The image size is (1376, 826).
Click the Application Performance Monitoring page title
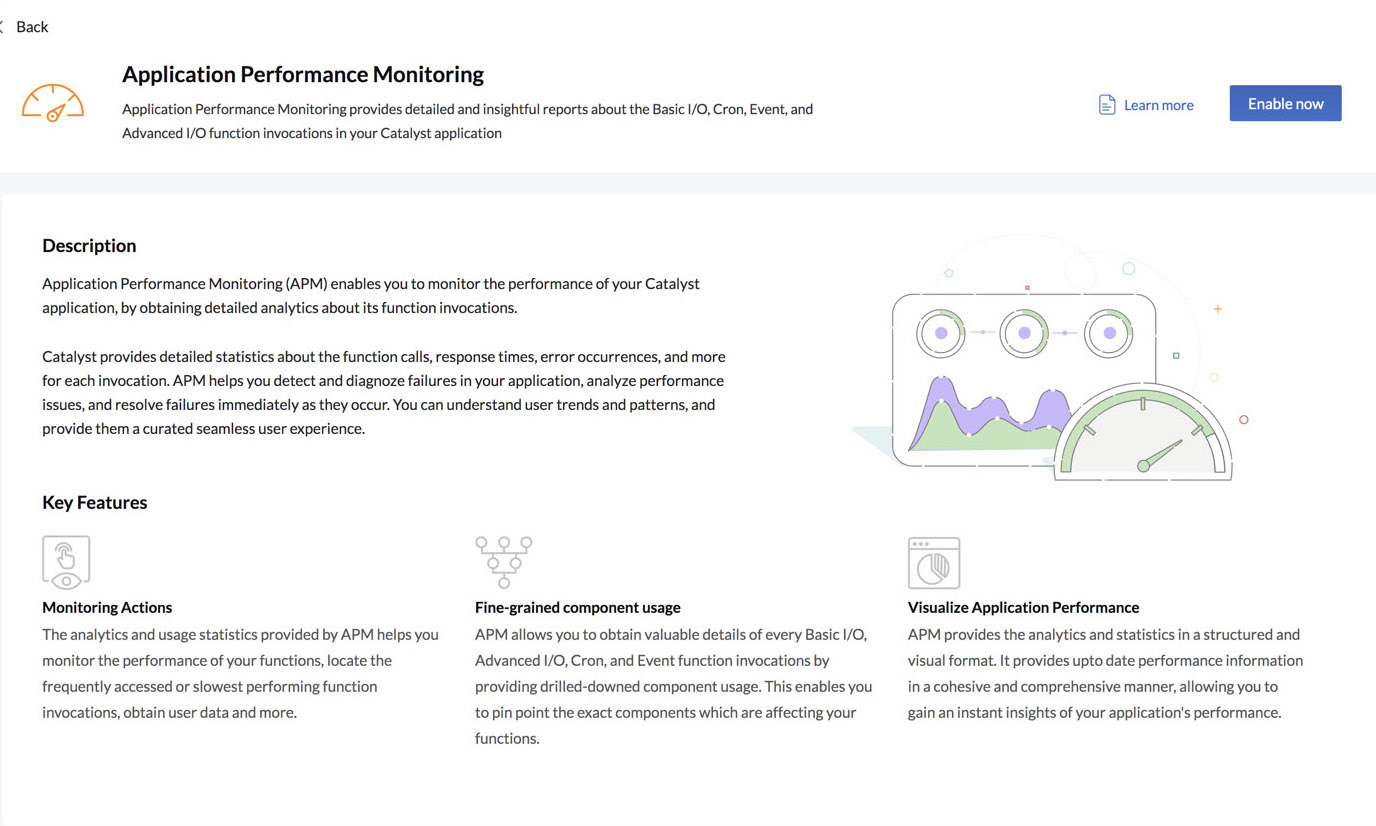click(302, 74)
